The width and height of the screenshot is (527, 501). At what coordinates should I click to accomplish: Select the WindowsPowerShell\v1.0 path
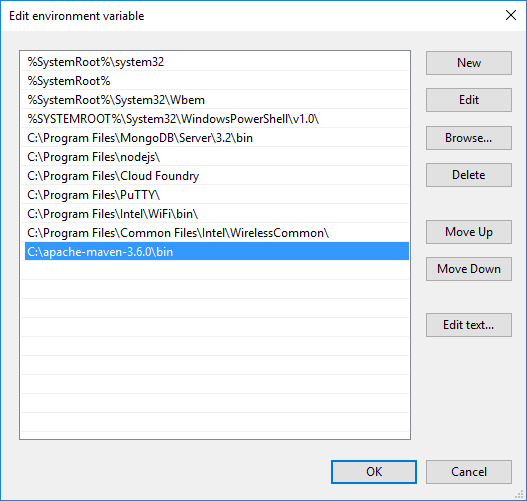click(x=217, y=119)
